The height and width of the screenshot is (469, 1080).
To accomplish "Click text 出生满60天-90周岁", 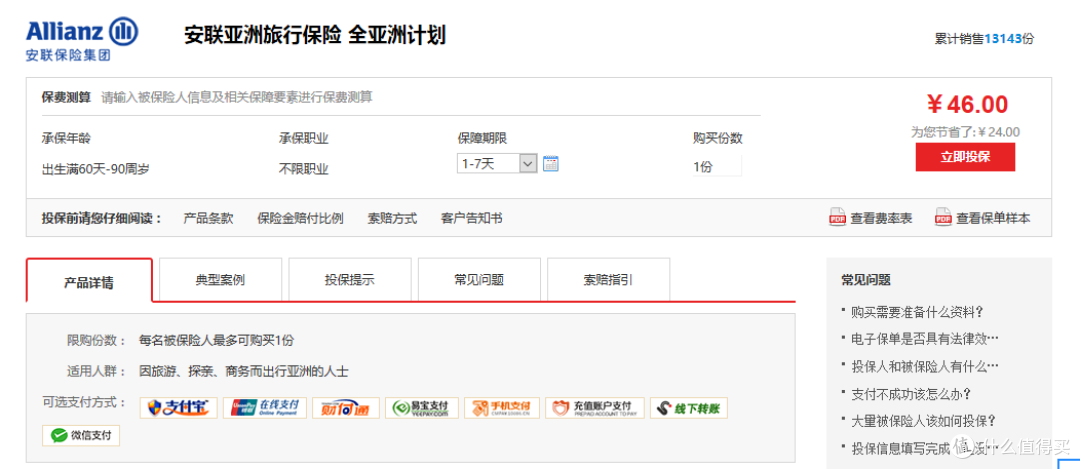I will [x=95, y=169].
